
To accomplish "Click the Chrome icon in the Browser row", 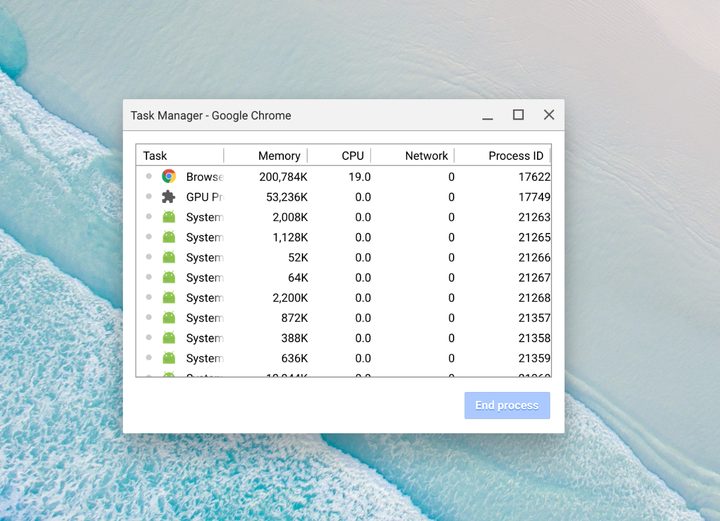I will [169, 176].
